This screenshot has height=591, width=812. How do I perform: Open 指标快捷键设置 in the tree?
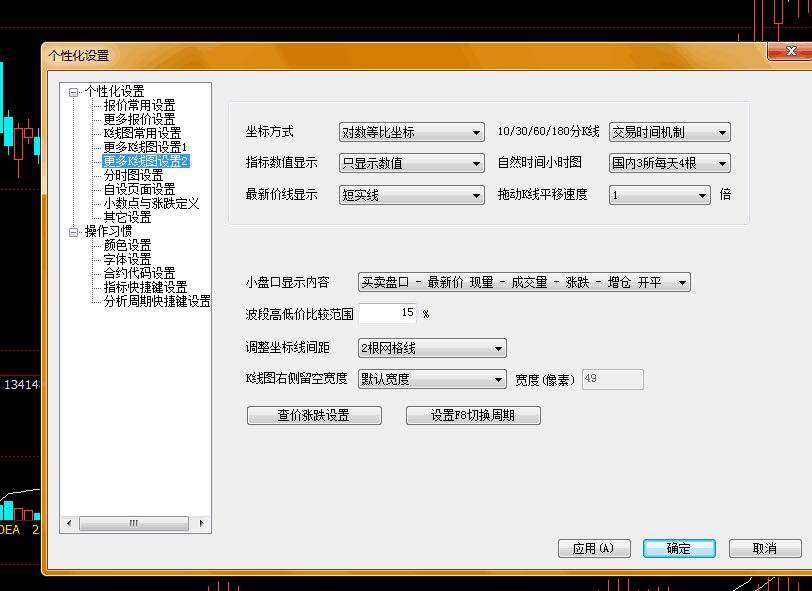[145, 287]
